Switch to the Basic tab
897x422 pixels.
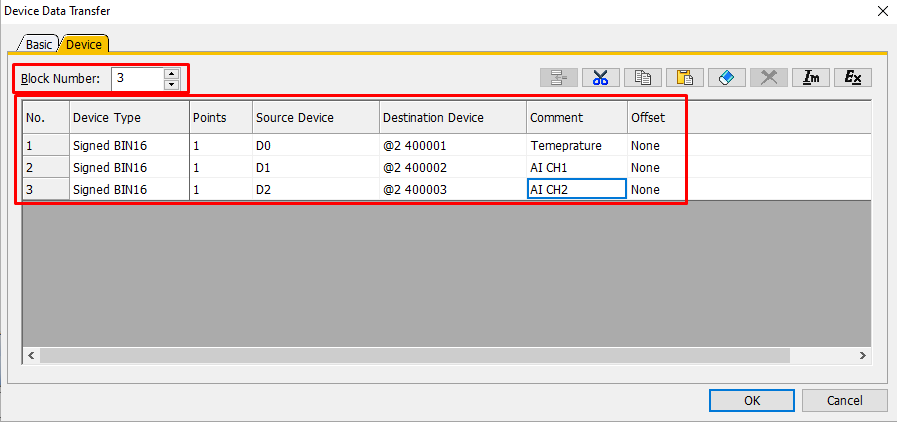pyautogui.click(x=39, y=44)
